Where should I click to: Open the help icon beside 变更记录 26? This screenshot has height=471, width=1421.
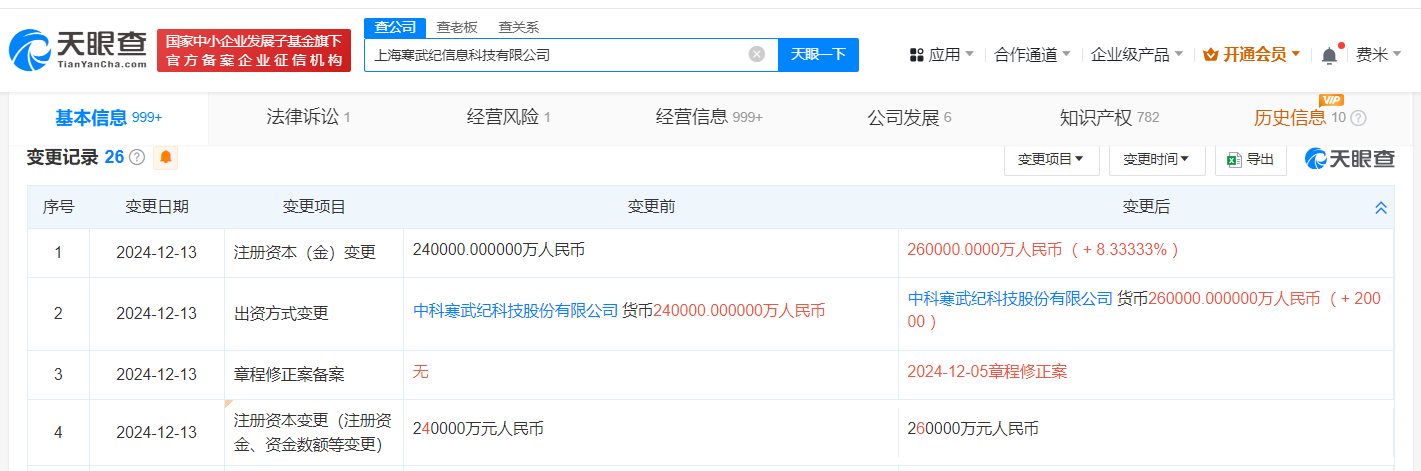[x=137, y=157]
